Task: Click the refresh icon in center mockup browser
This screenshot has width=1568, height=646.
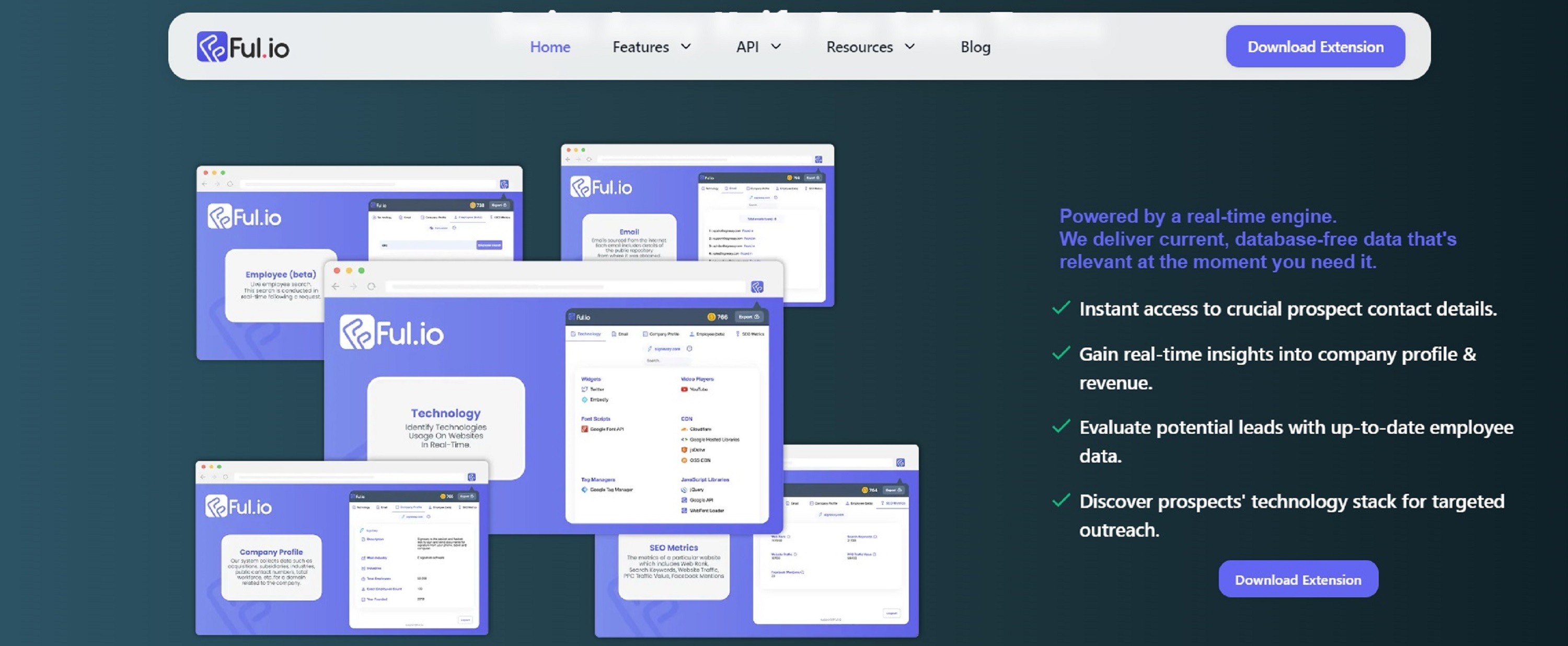Action: click(x=371, y=286)
